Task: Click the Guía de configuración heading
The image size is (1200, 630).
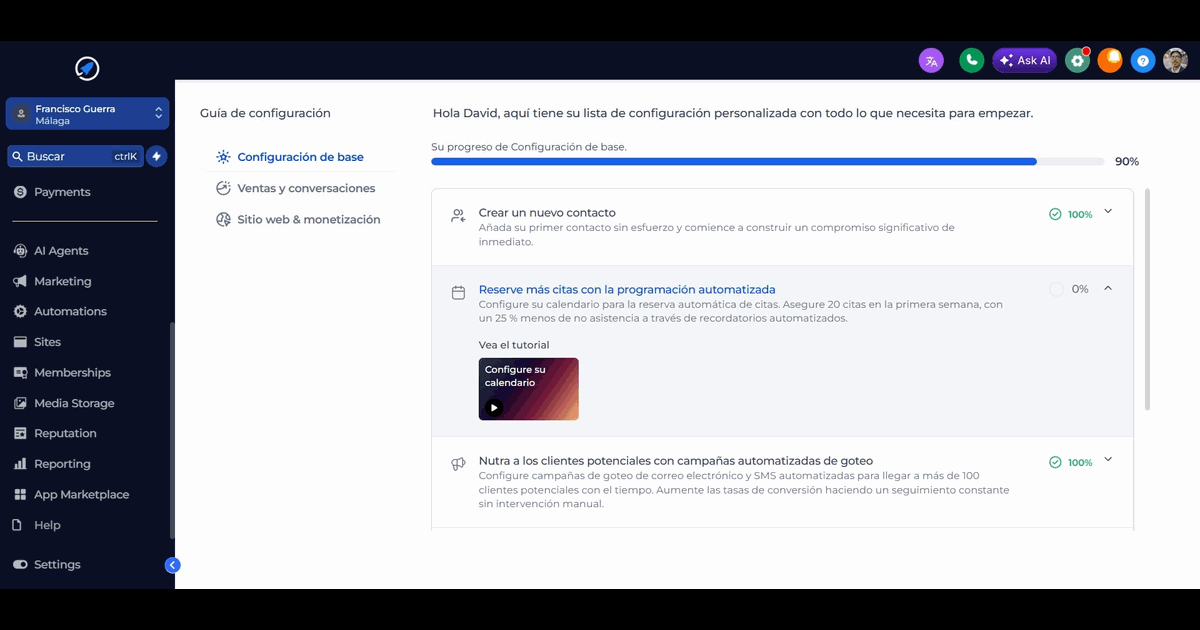Action: (x=265, y=113)
